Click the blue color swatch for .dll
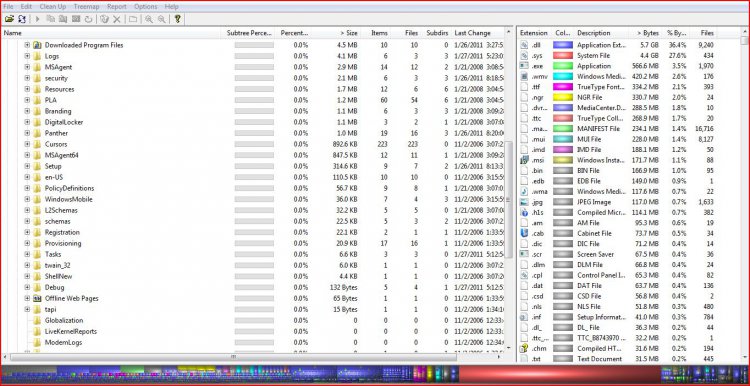 562,45
